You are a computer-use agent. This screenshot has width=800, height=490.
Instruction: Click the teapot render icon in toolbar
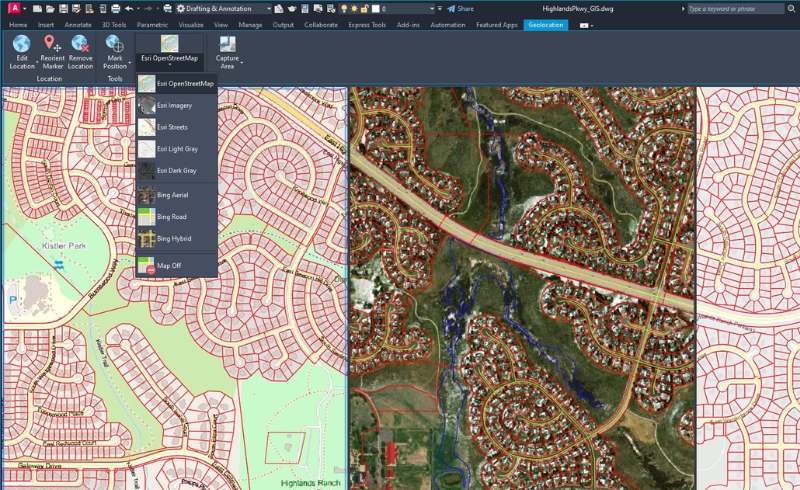pos(292,9)
